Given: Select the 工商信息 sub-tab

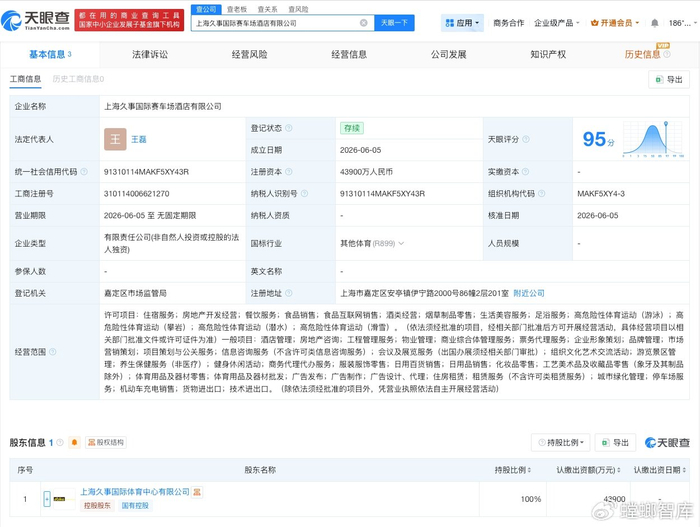Looking at the screenshot, I should 25,79.
